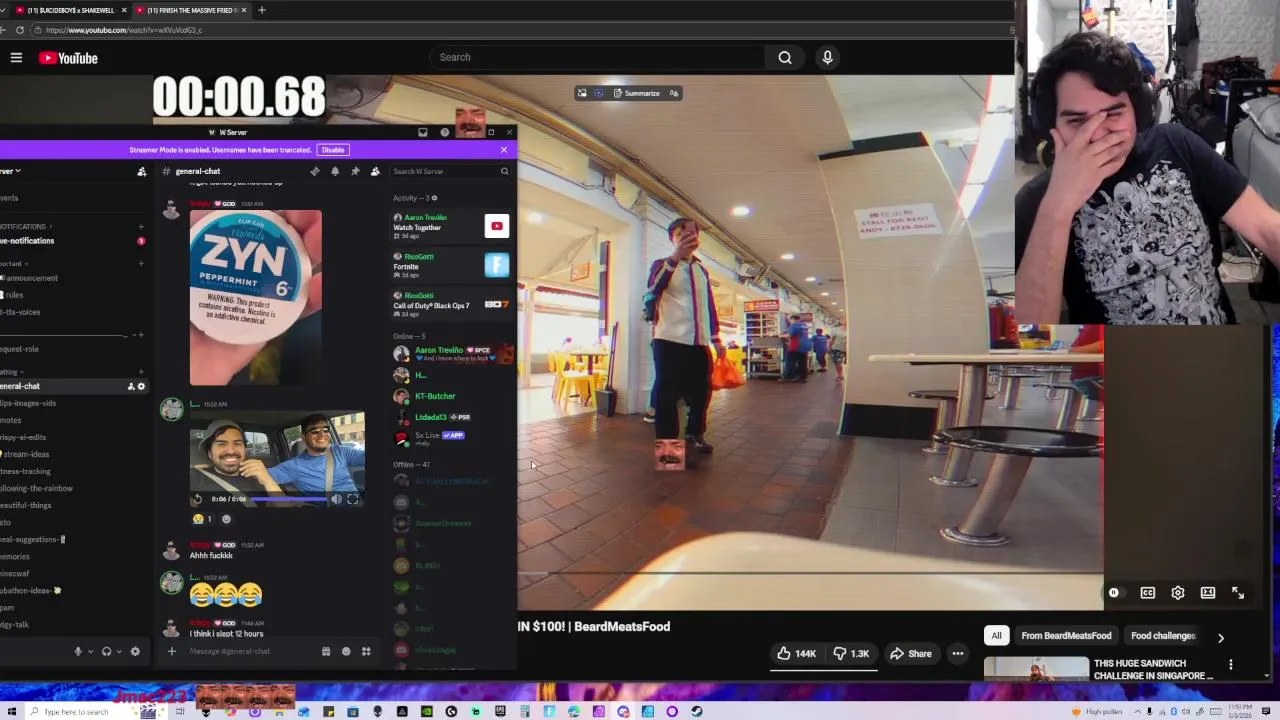
Task: Expand the W Server name dropdown
Action: (x=10, y=171)
